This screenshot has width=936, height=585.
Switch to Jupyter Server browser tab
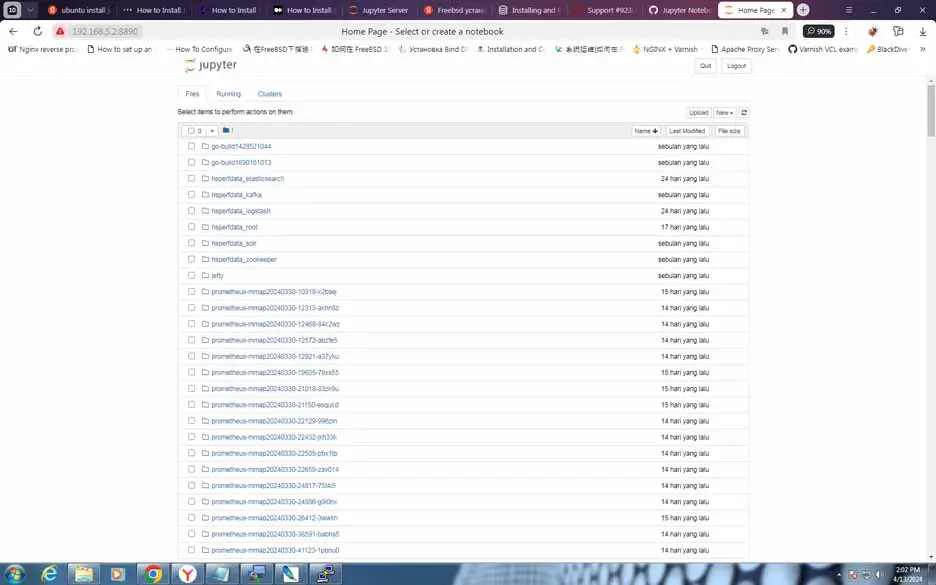pyautogui.click(x=379, y=10)
